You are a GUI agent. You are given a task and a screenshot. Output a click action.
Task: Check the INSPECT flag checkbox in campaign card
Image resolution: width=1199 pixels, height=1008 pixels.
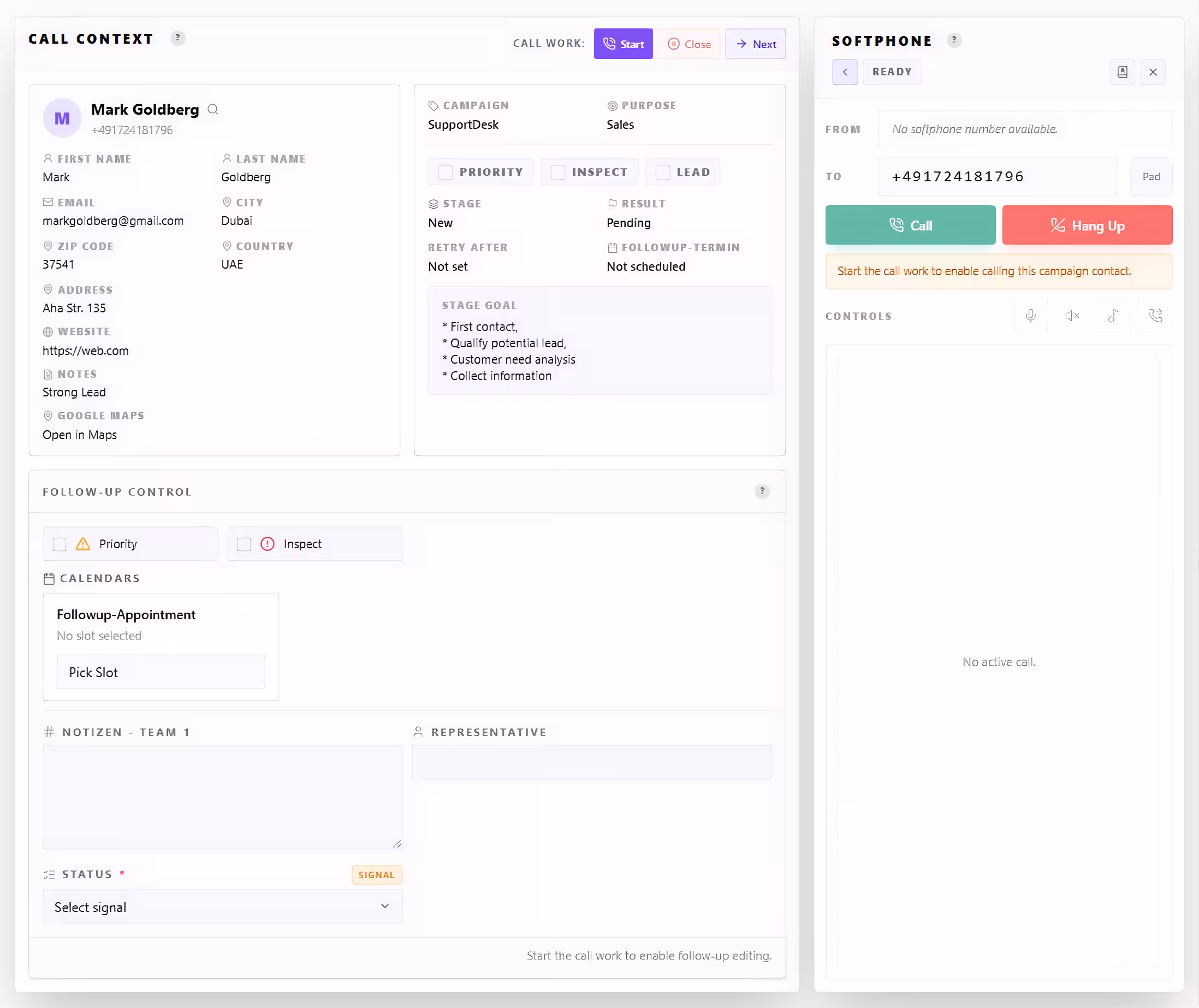tap(558, 172)
